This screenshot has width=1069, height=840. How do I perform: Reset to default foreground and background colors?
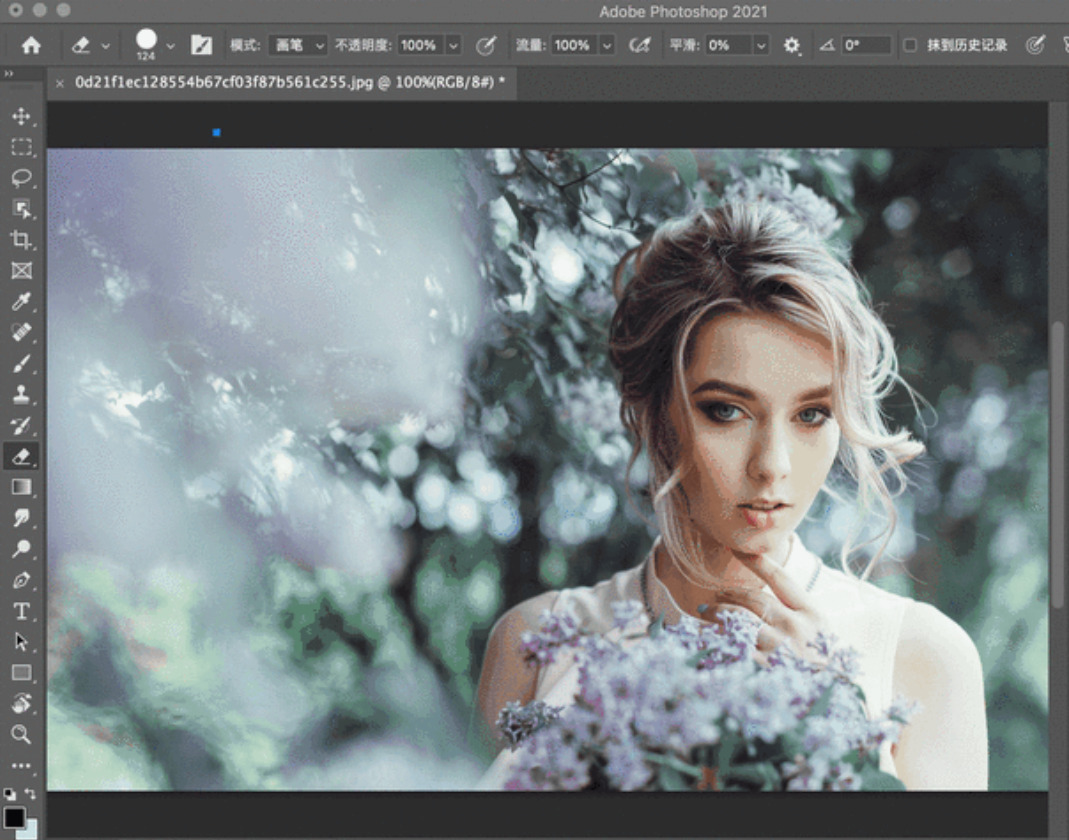9,794
